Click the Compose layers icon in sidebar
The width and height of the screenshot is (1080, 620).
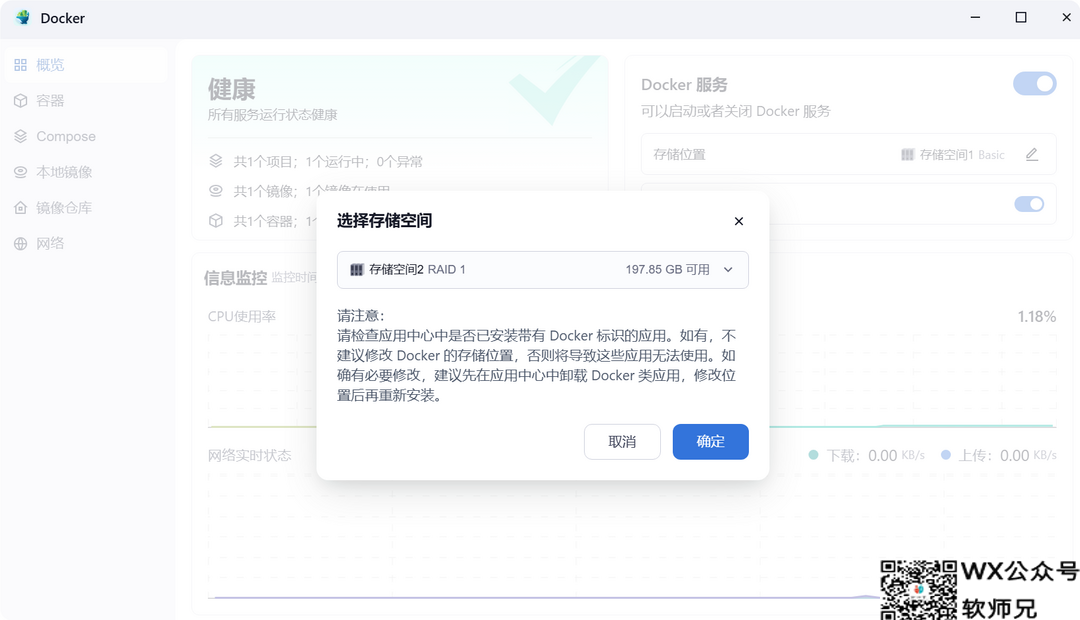[21, 136]
